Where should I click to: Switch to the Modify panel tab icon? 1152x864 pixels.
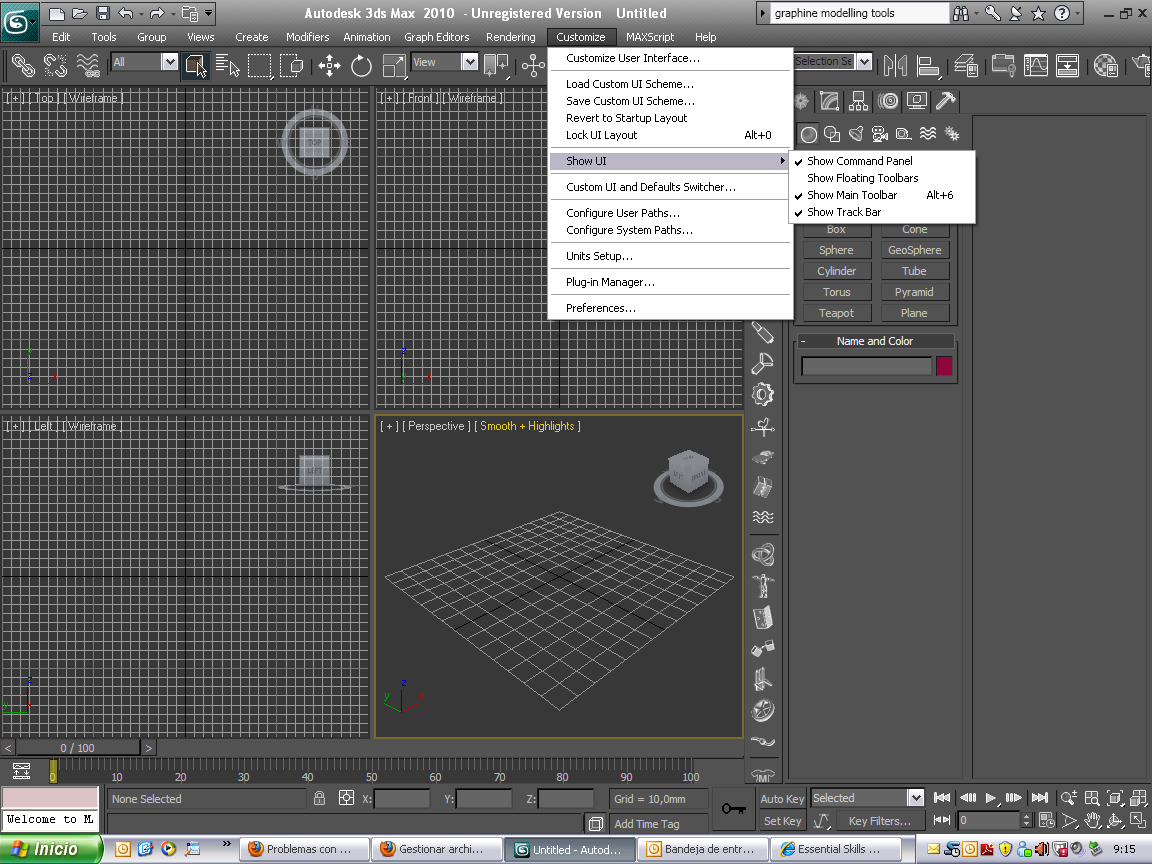click(x=829, y=101)
